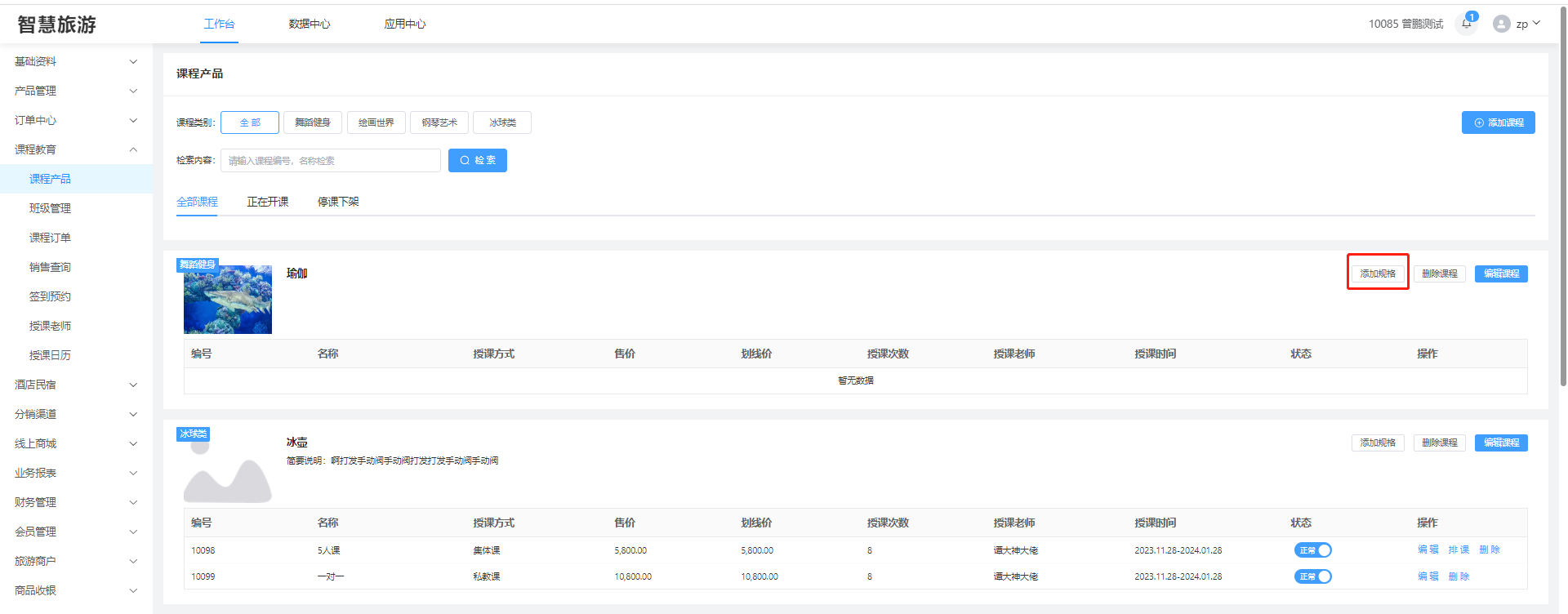This screenshot has width=1568, height=614.
Task: Click 添加规格 for the 瑜伽 course
Action: point(1378,274)
